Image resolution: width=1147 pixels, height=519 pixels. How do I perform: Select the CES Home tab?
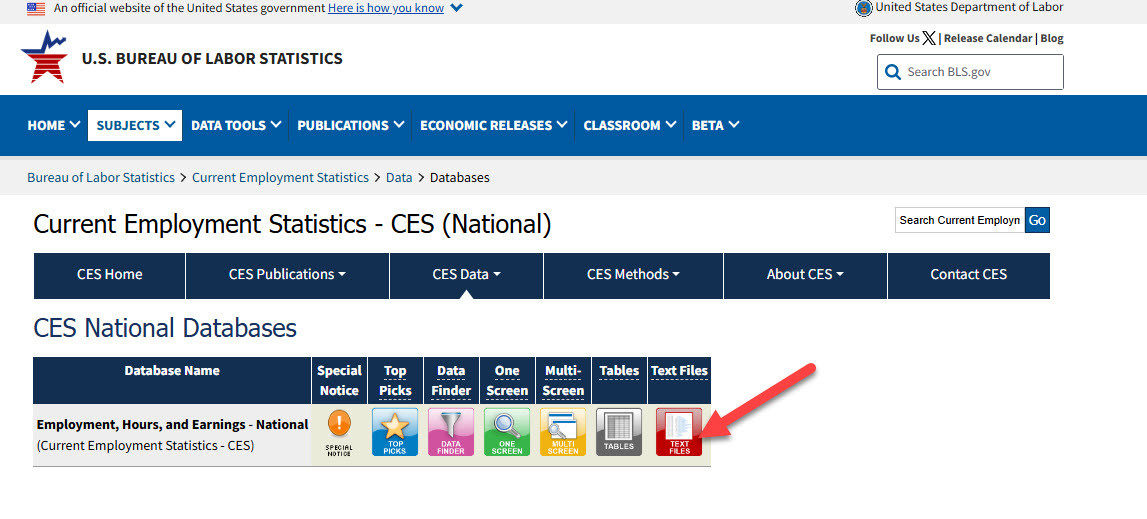click(x=110, y=275)
